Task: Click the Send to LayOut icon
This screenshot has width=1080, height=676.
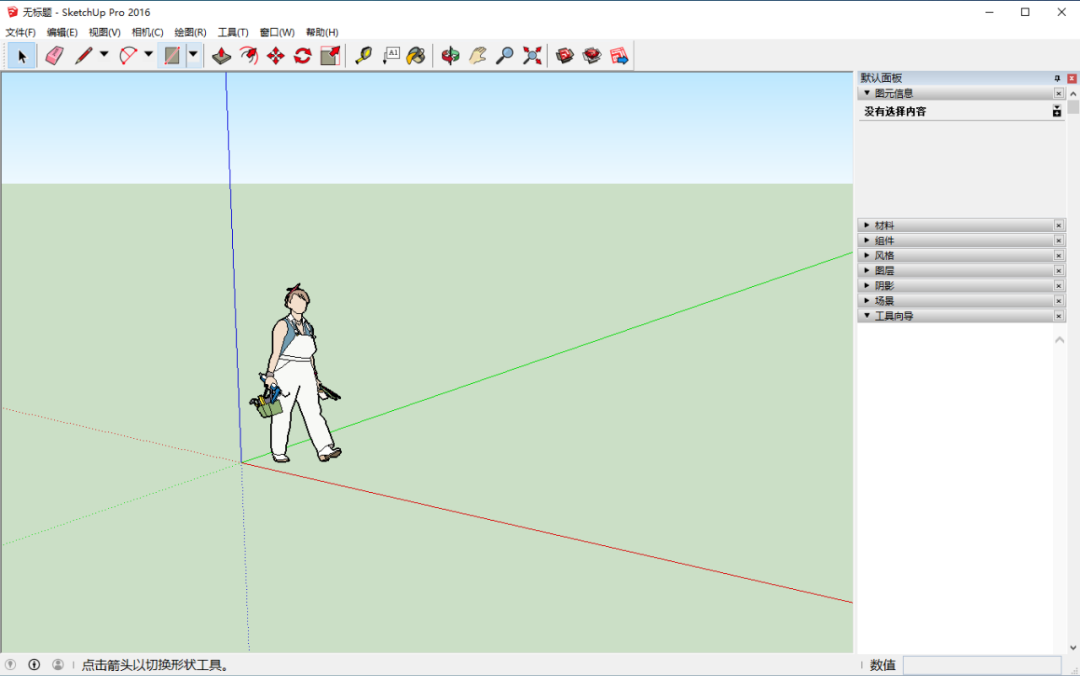Action: tap(619, 56)
